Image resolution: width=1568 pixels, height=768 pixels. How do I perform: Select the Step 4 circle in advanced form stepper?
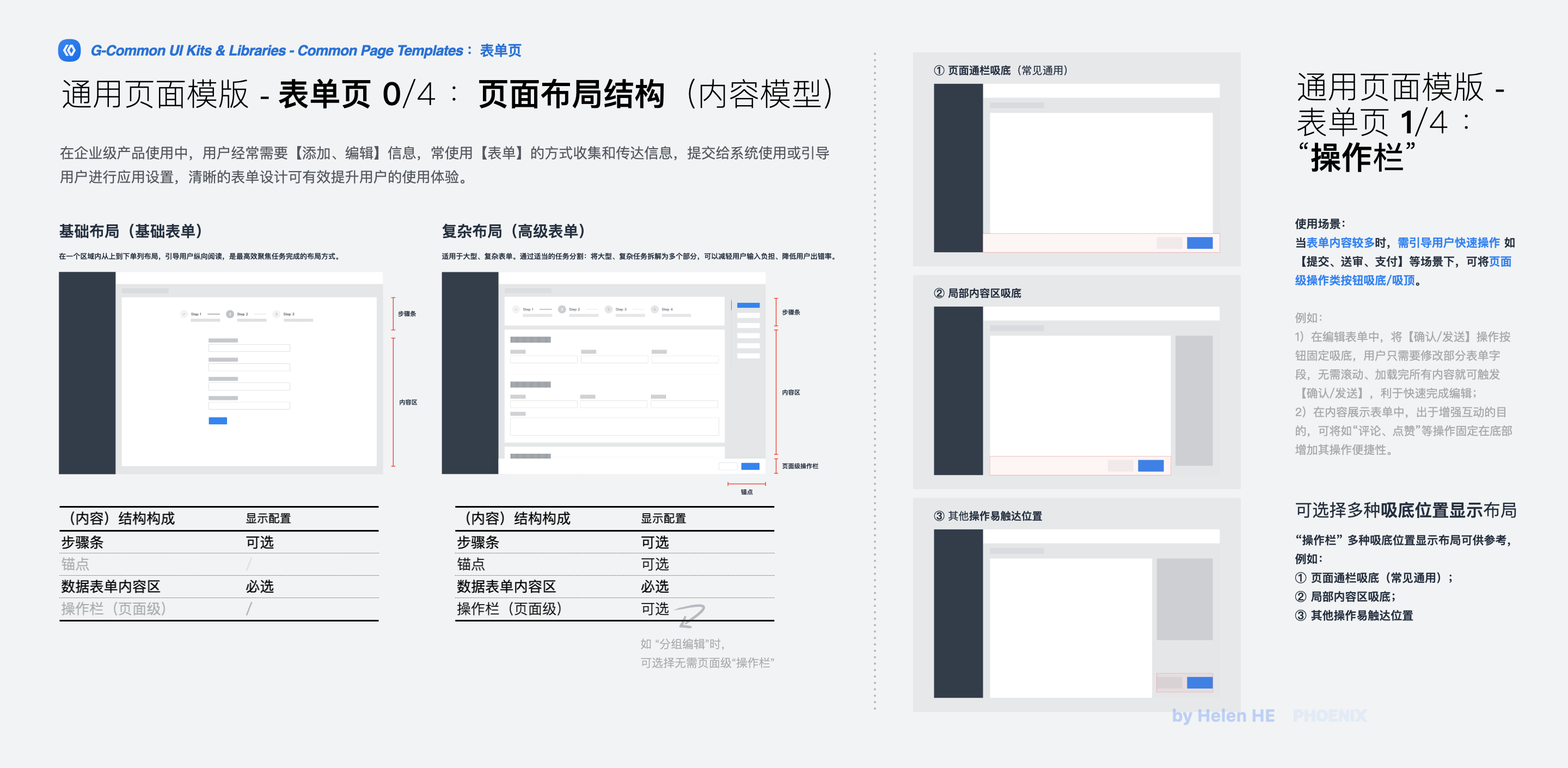click(x=656, y=309)
